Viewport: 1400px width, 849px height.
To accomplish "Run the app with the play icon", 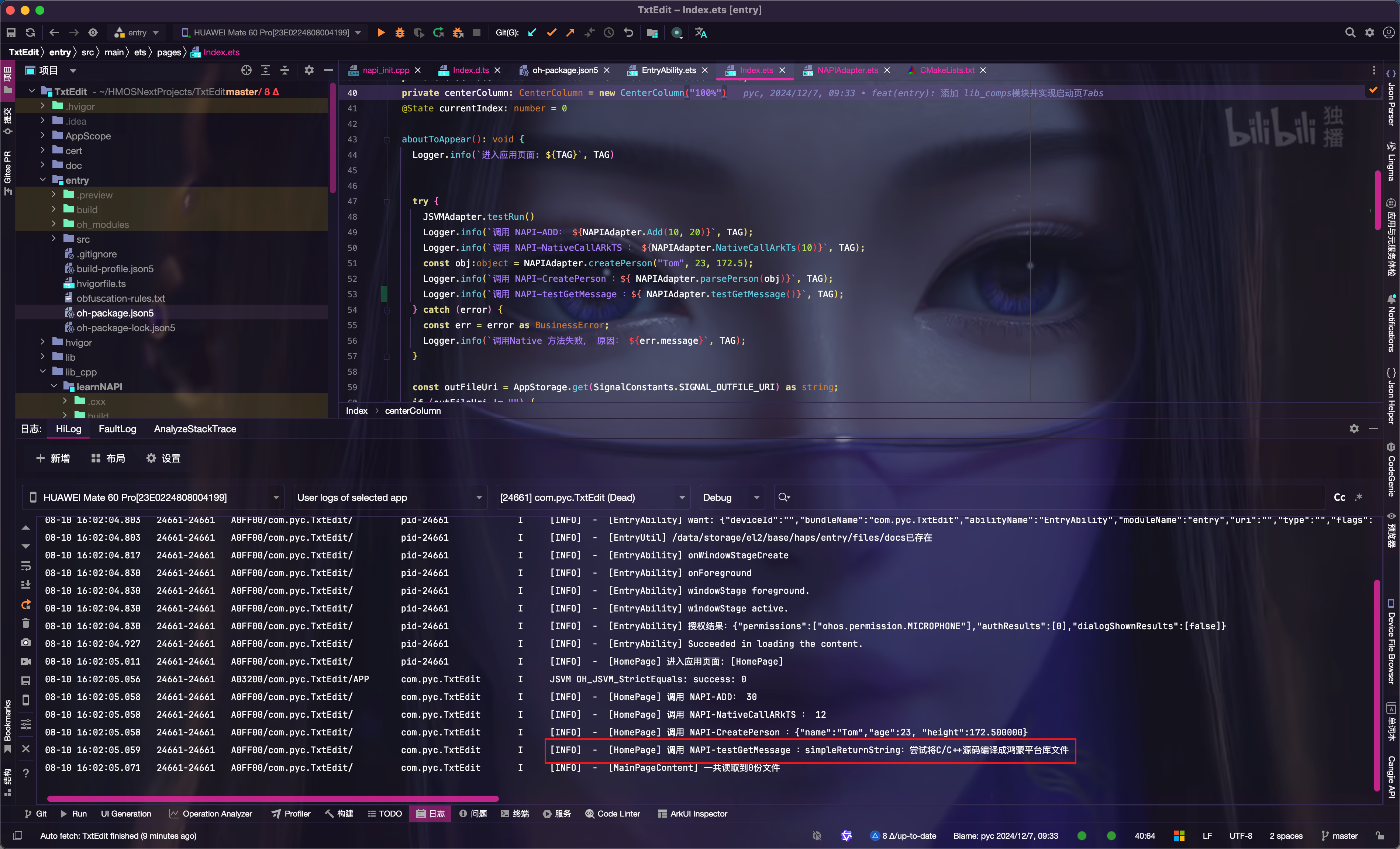I will point(381,33).
